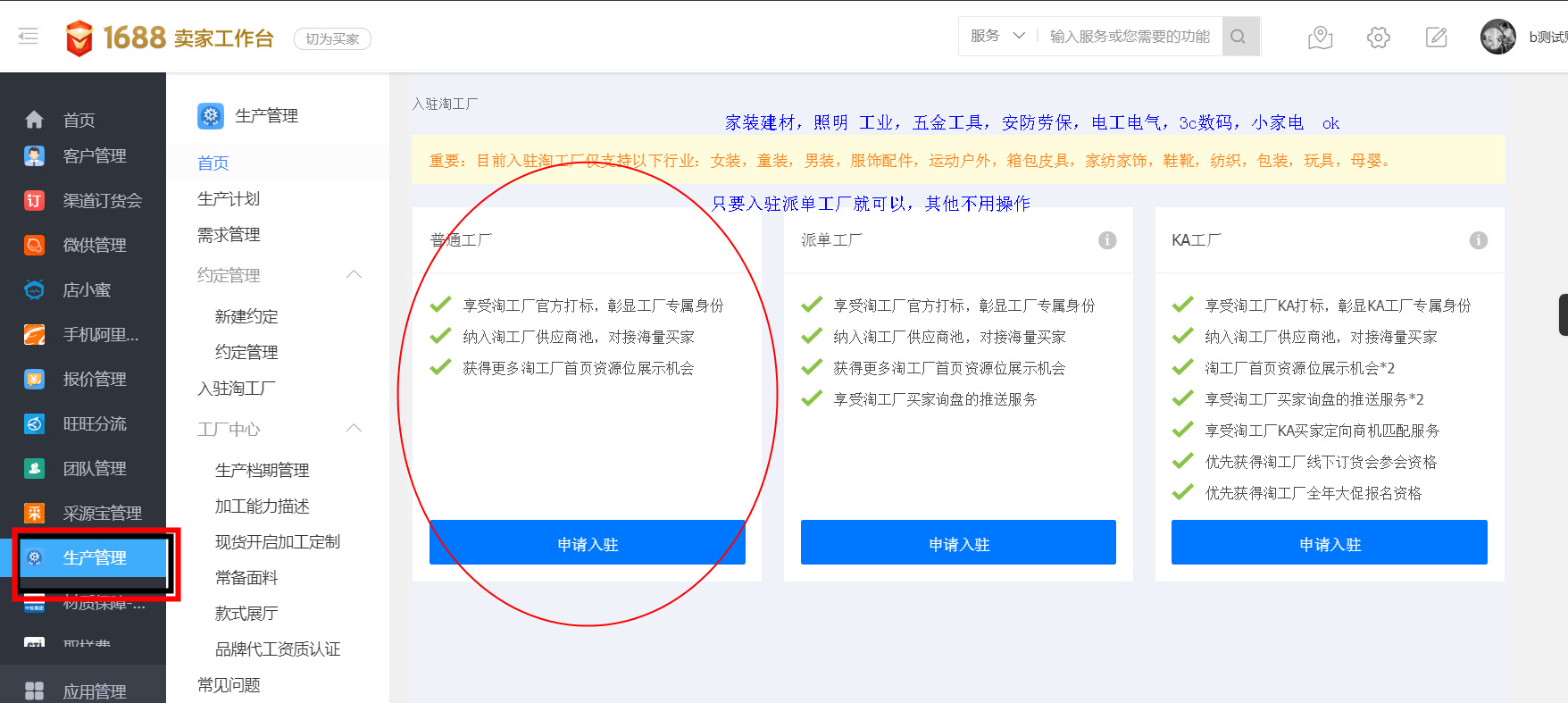
Task: Focus the service search input field
Action: point(1130,36)
